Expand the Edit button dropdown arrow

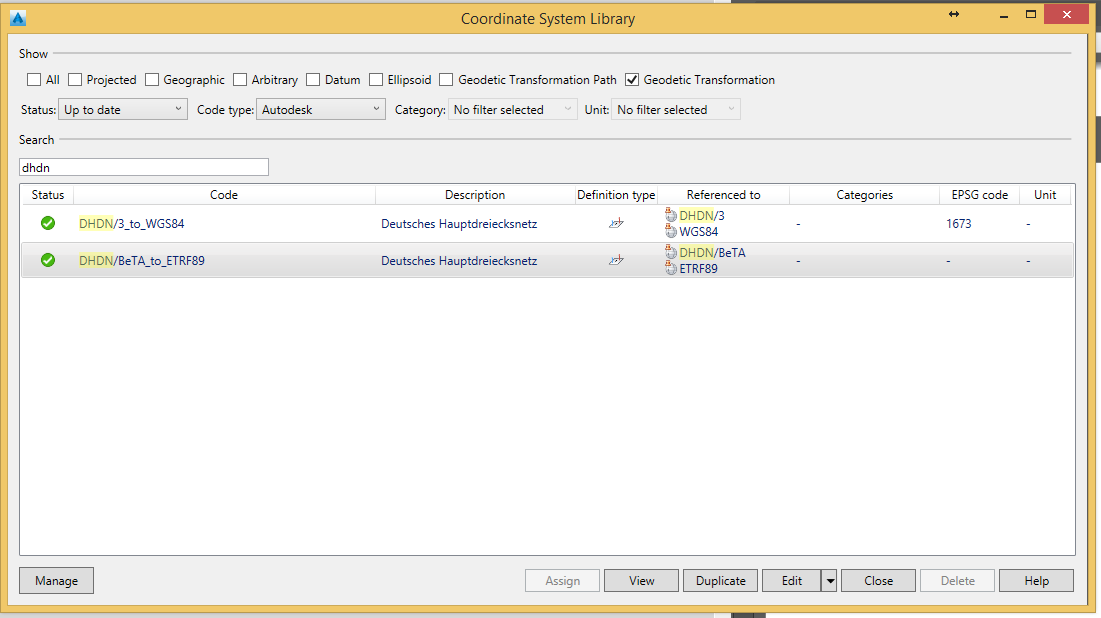[x=830, y=581]
